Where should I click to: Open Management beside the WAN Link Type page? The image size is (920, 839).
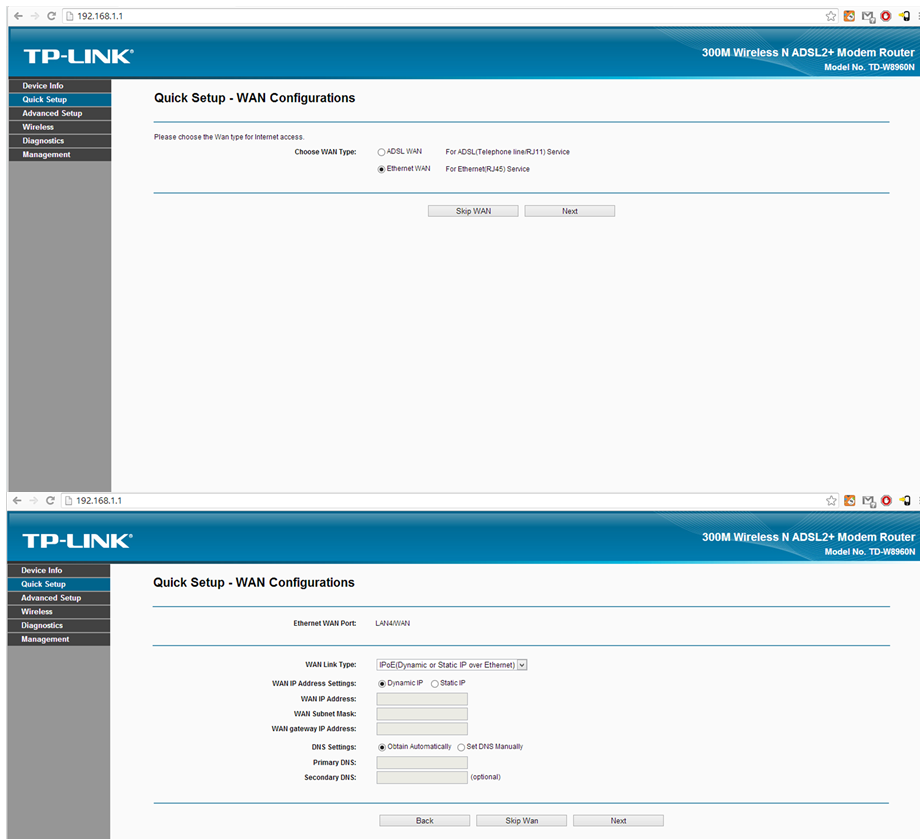(59, 639)
